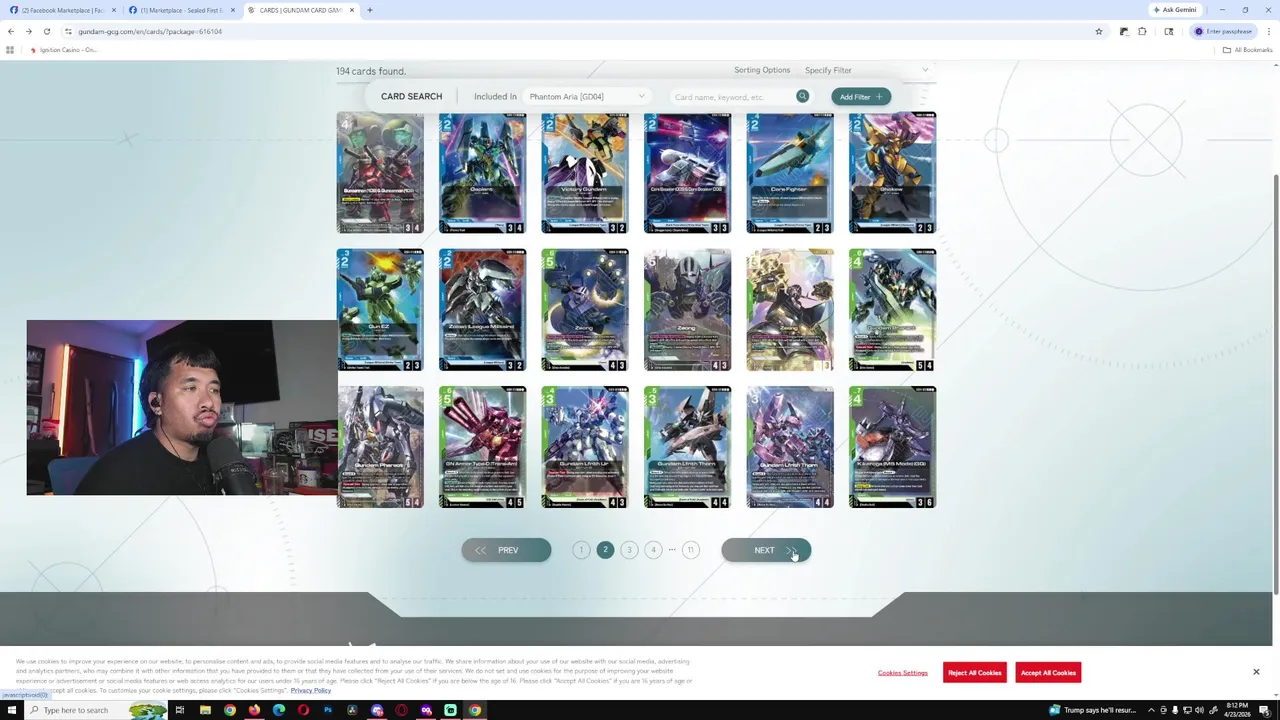Go forward in browser history
This screenshot has height=720, width=1280.
point(29,31)
